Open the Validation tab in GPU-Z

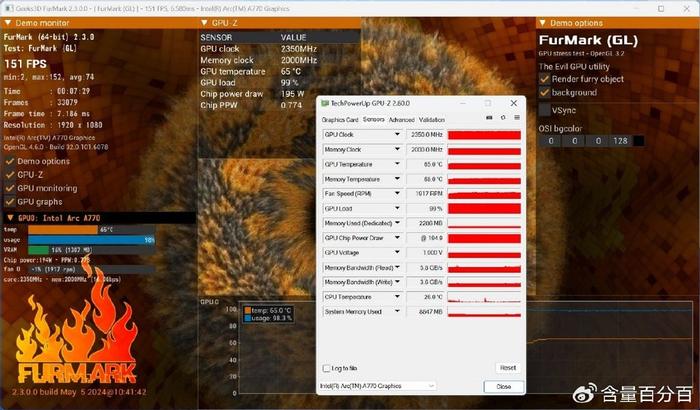[432, 120]
